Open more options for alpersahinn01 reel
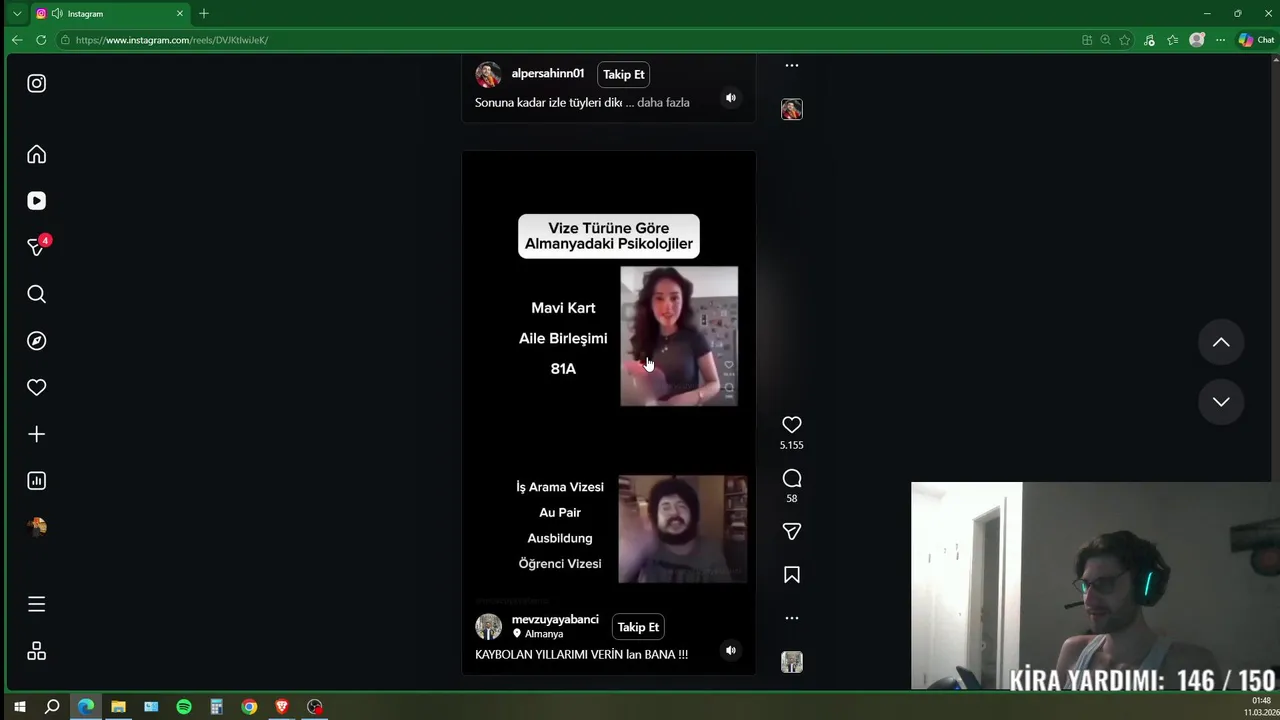 [x=791, y=65]
